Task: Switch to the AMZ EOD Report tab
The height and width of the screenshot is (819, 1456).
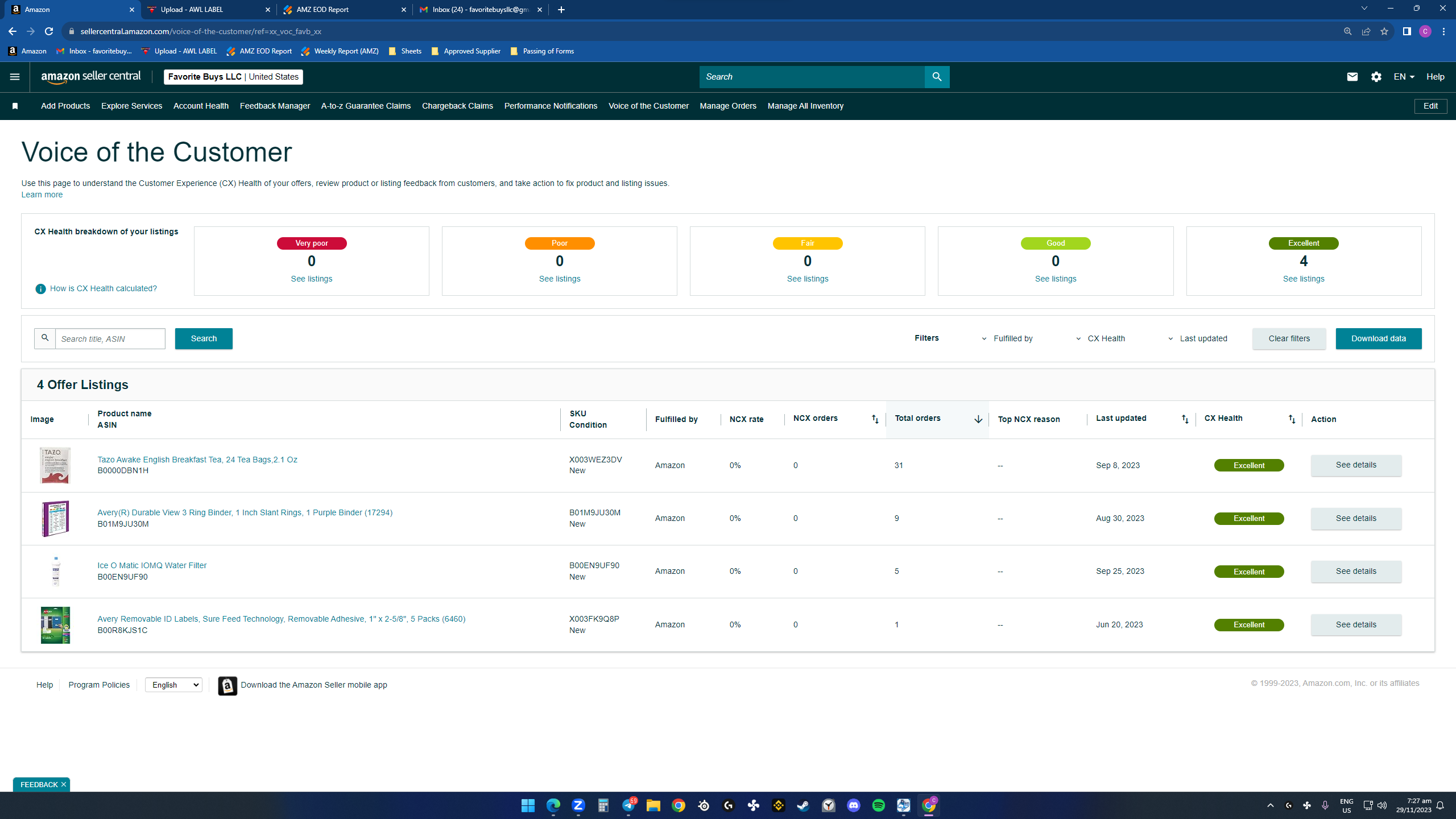Action: click(344, 10)
